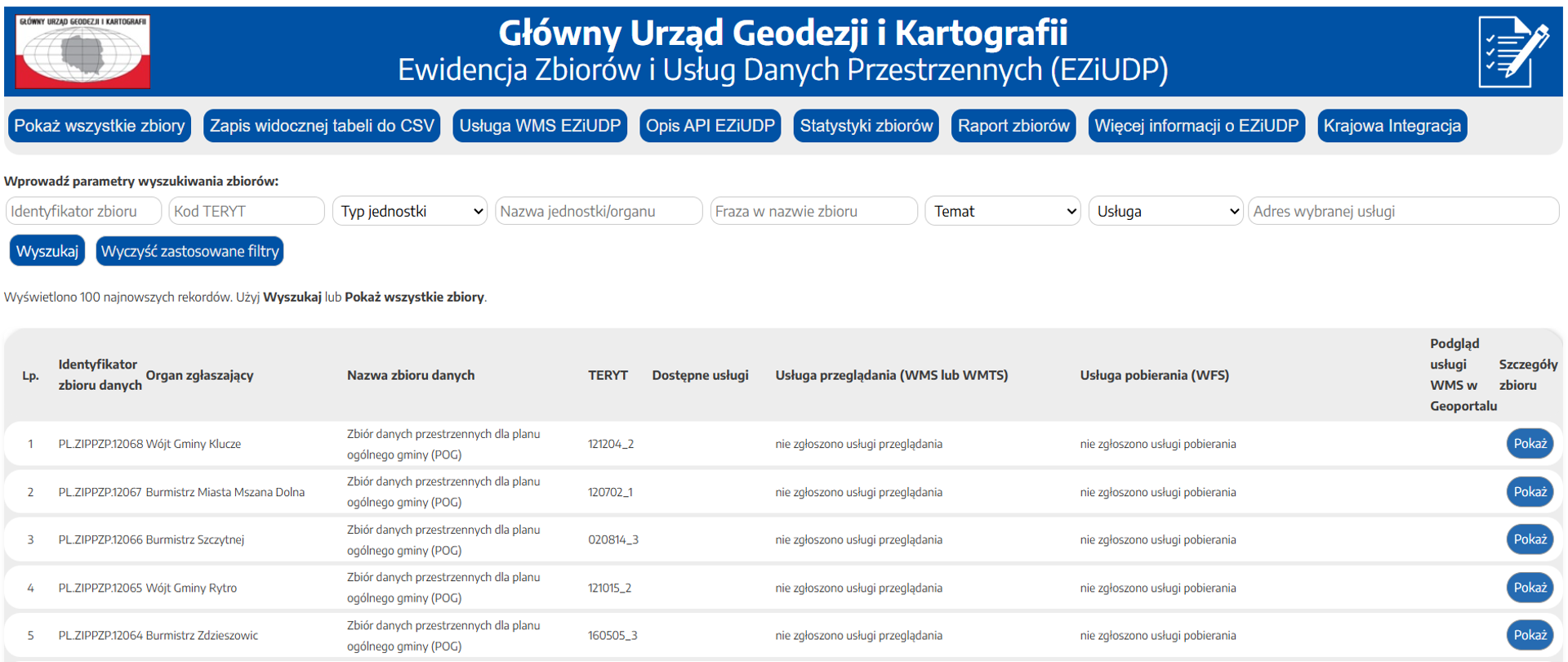1568x662 pixels.
Task: Click identifier PL.ZIPPZP.12064
Action: point(100,635)
